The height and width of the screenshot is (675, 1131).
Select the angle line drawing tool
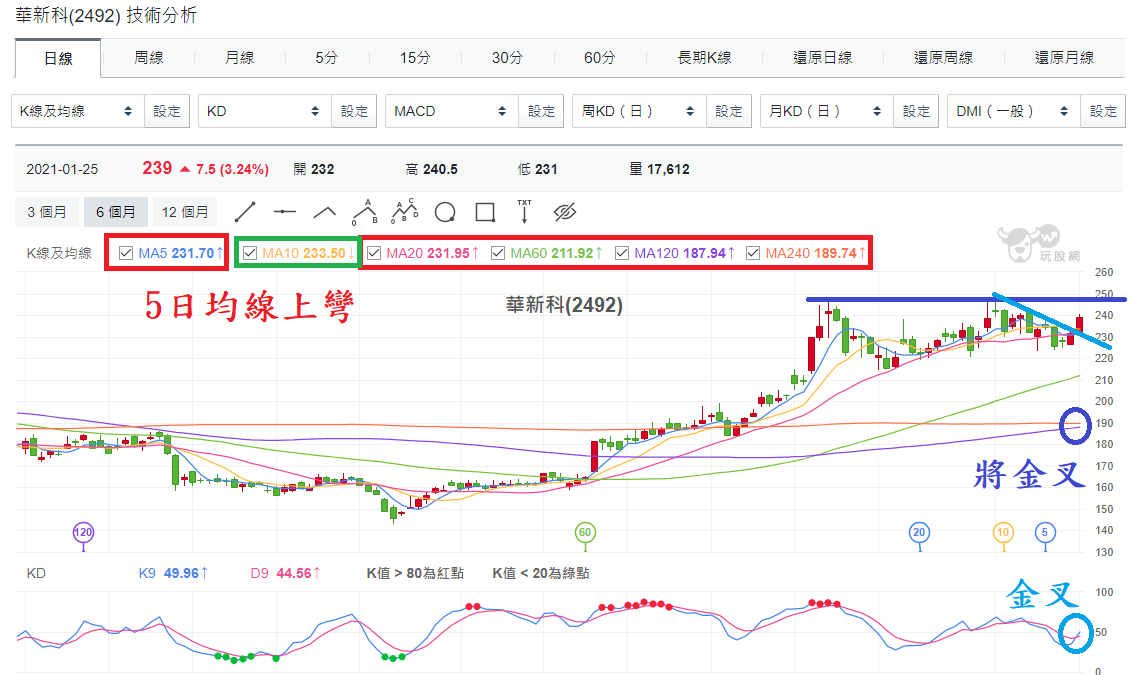point(325,212)
